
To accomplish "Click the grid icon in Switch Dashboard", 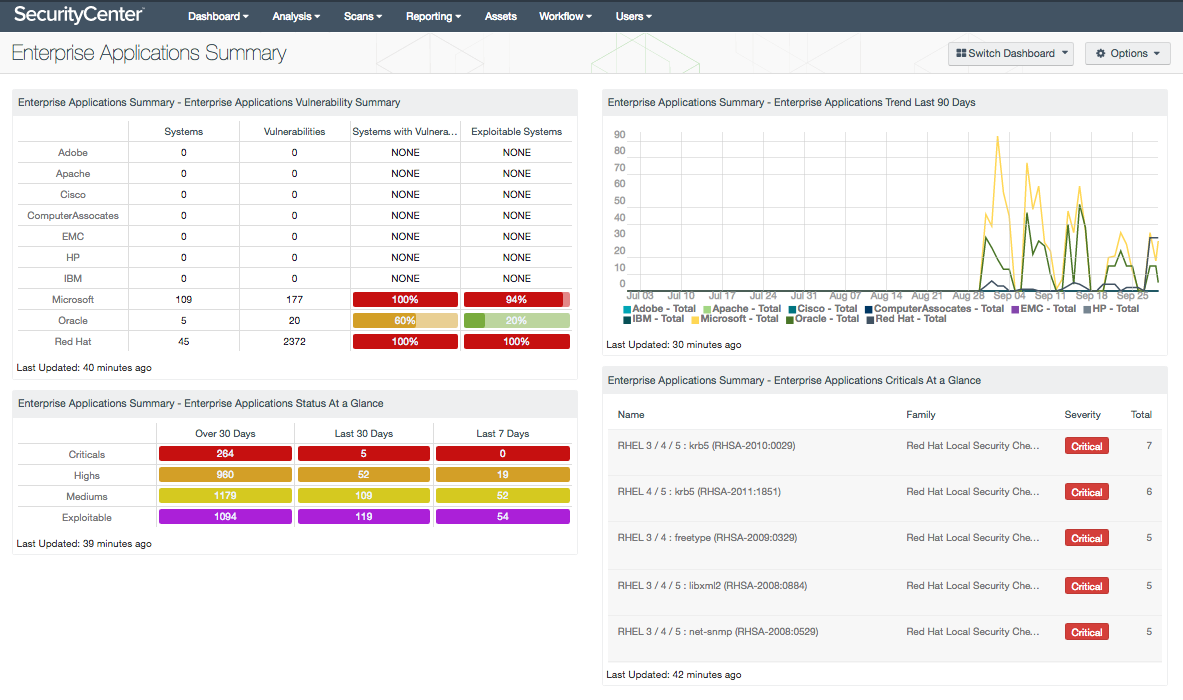I will coord(961,54).
